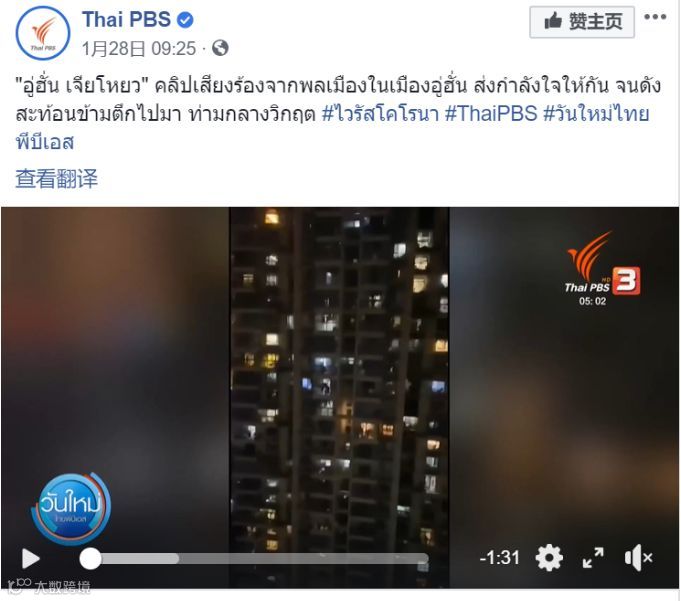Click the remaining time -1:31 display
Image resolution: width=681 pixels, height=601 pixels.
[499, 558]
